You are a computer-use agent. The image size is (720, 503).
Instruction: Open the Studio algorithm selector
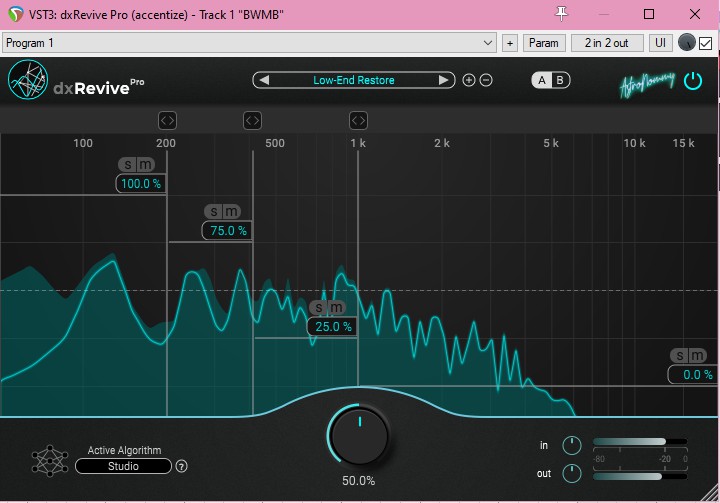pos(123,466)
